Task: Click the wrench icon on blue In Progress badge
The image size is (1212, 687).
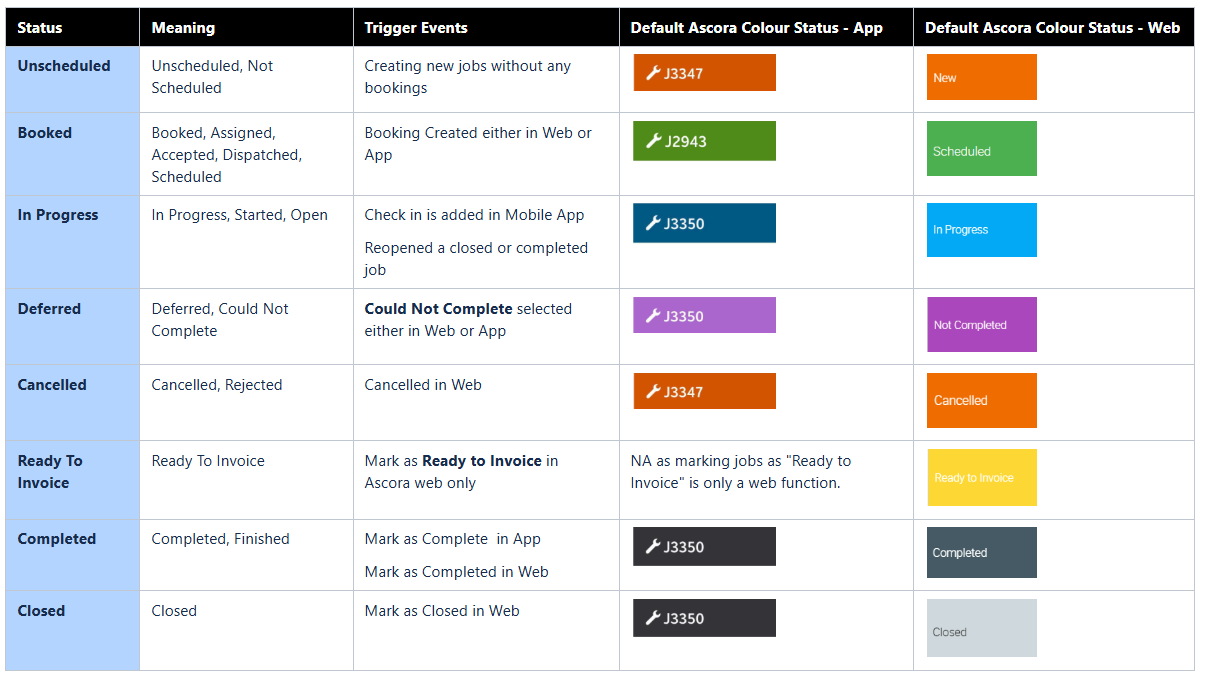Action: coord(653,223)
